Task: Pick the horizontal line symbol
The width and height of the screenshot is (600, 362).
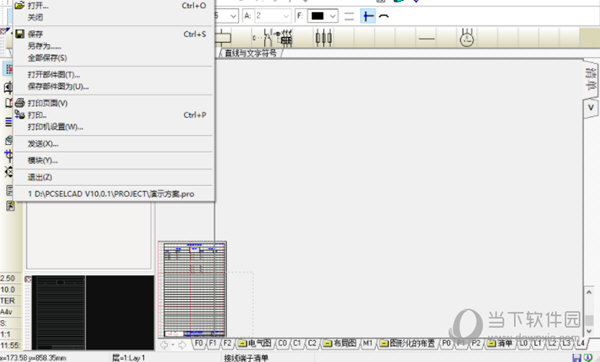Action: tap(427, 38)
